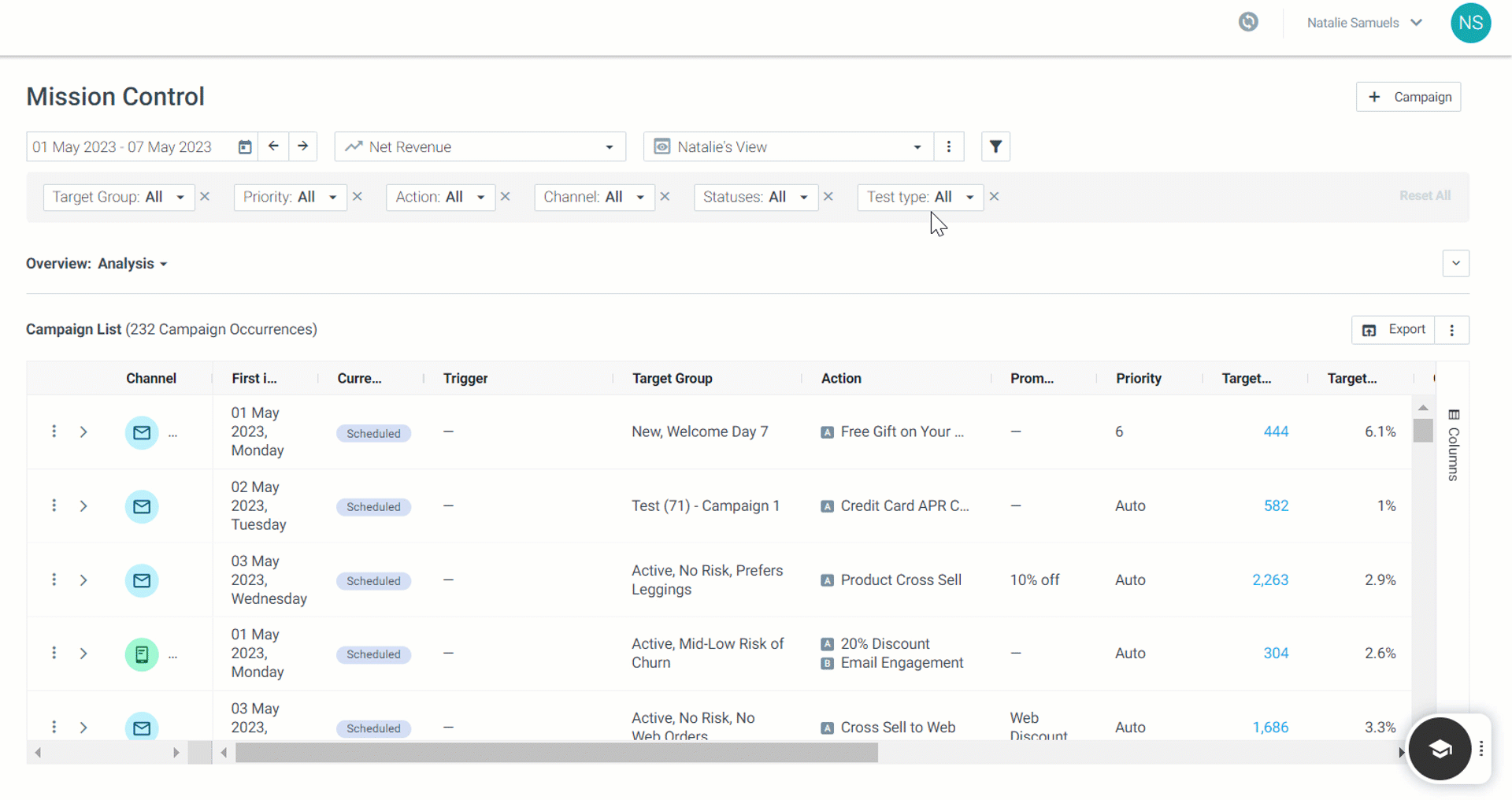Open target size link 444

click(1276, 431)
